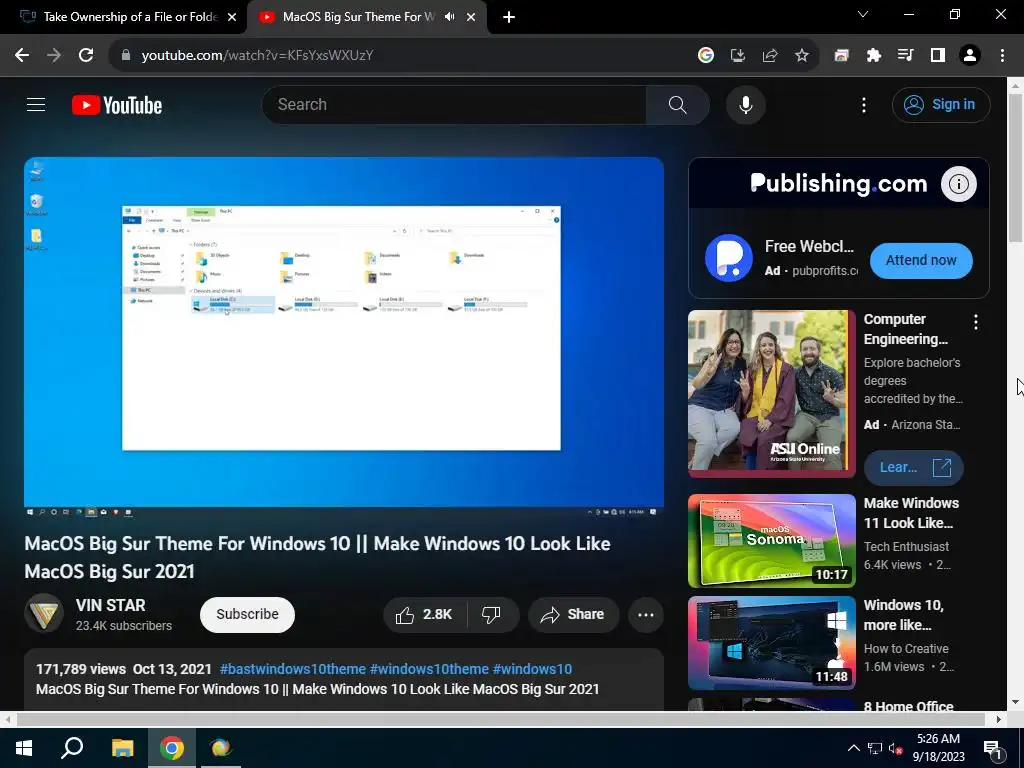This screenshot has width=1024, height=768.
Task: Show hidden system tray icons
Action: coord(854,748)
